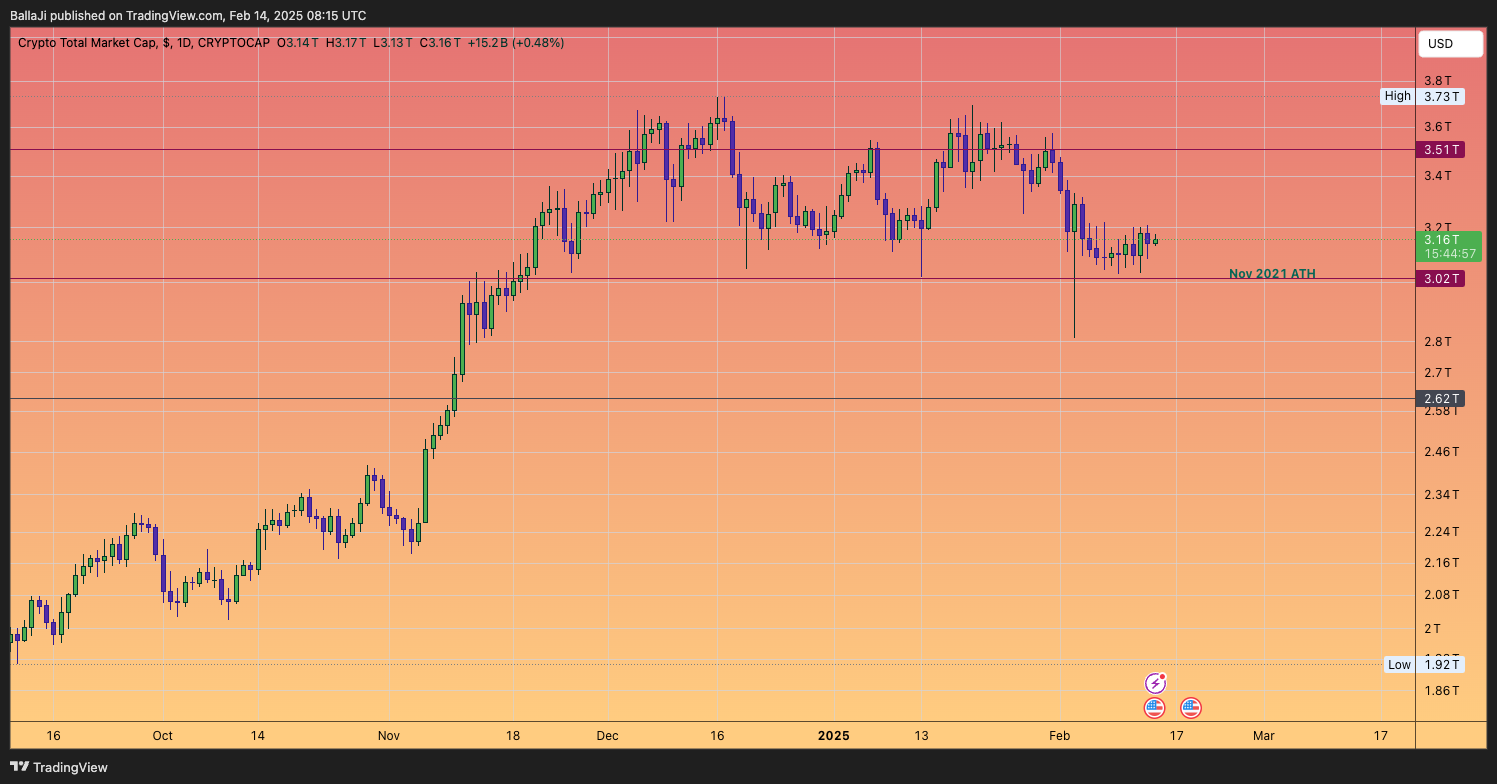Click the open value O3.14T
The width and height of the screenshot is (1497, 784).
coord(298,43)
